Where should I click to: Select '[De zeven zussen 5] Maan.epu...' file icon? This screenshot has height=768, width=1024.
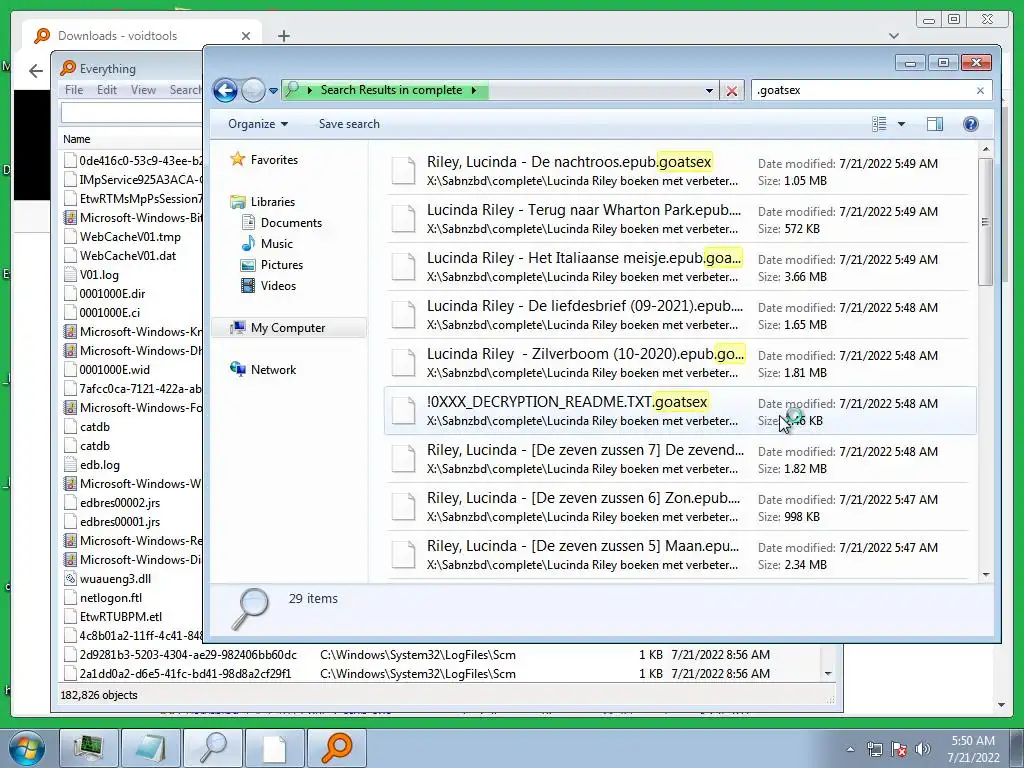(403, 555)
